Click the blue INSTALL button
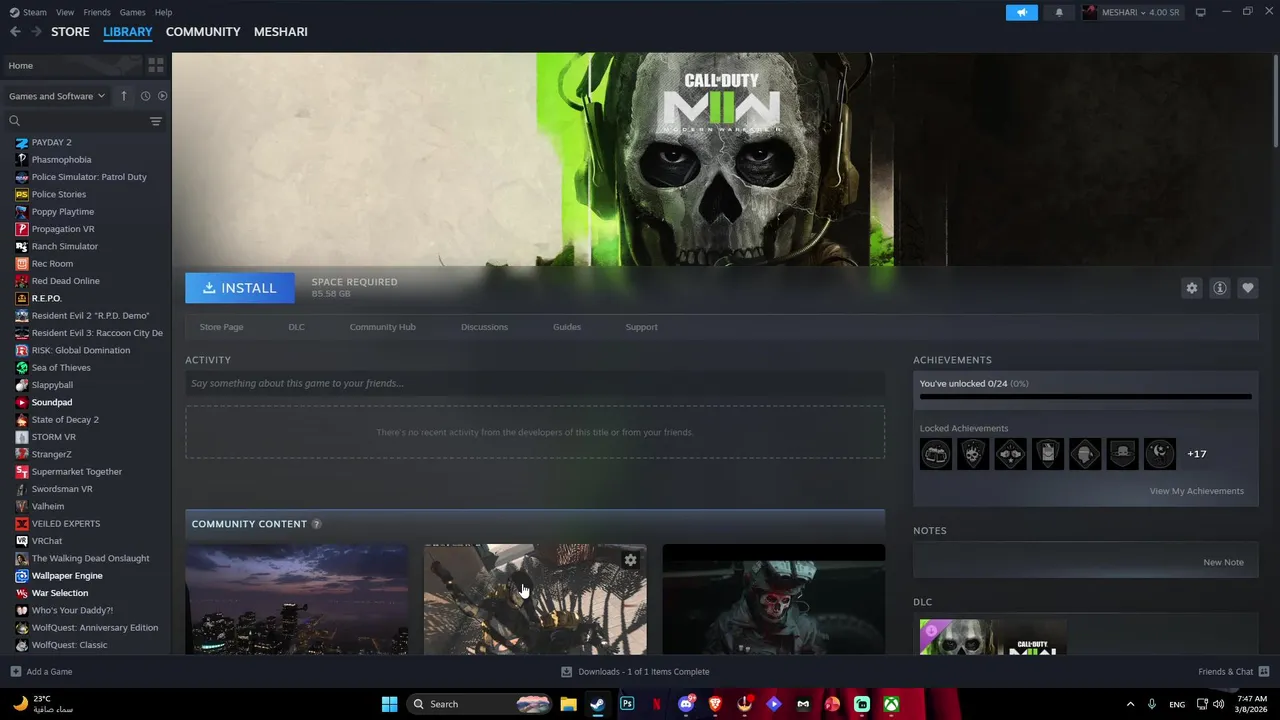 click(240, 288)
